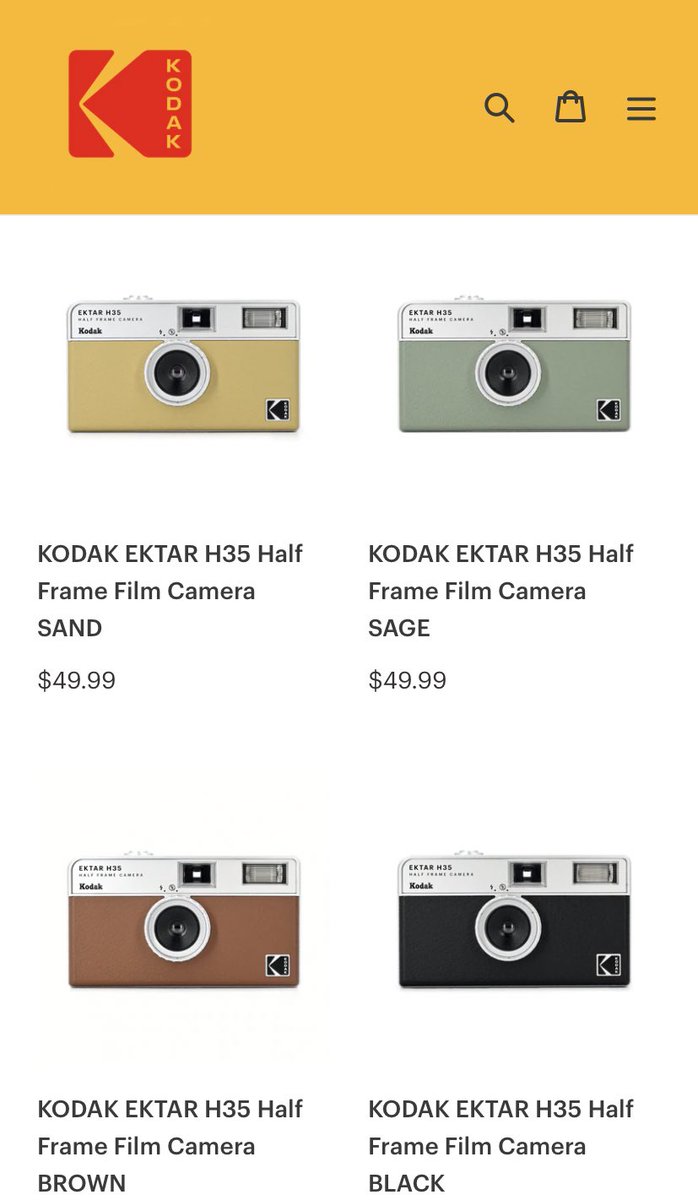Select the BROWN camera product image
This screenshot has height=1200, width=698.
point(184,922)
